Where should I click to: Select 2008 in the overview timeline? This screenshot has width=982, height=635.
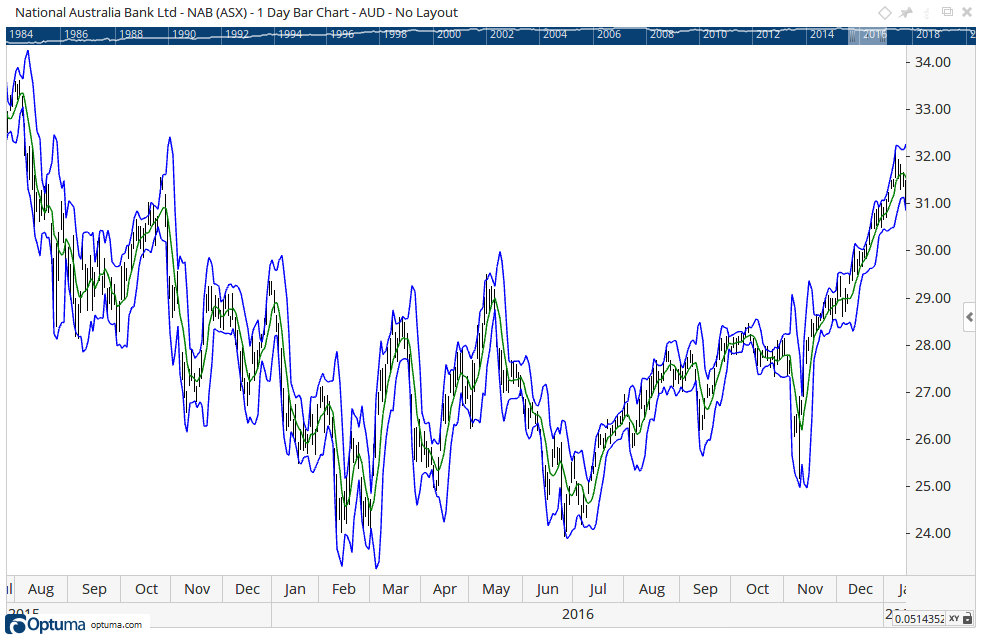[661, 34]
